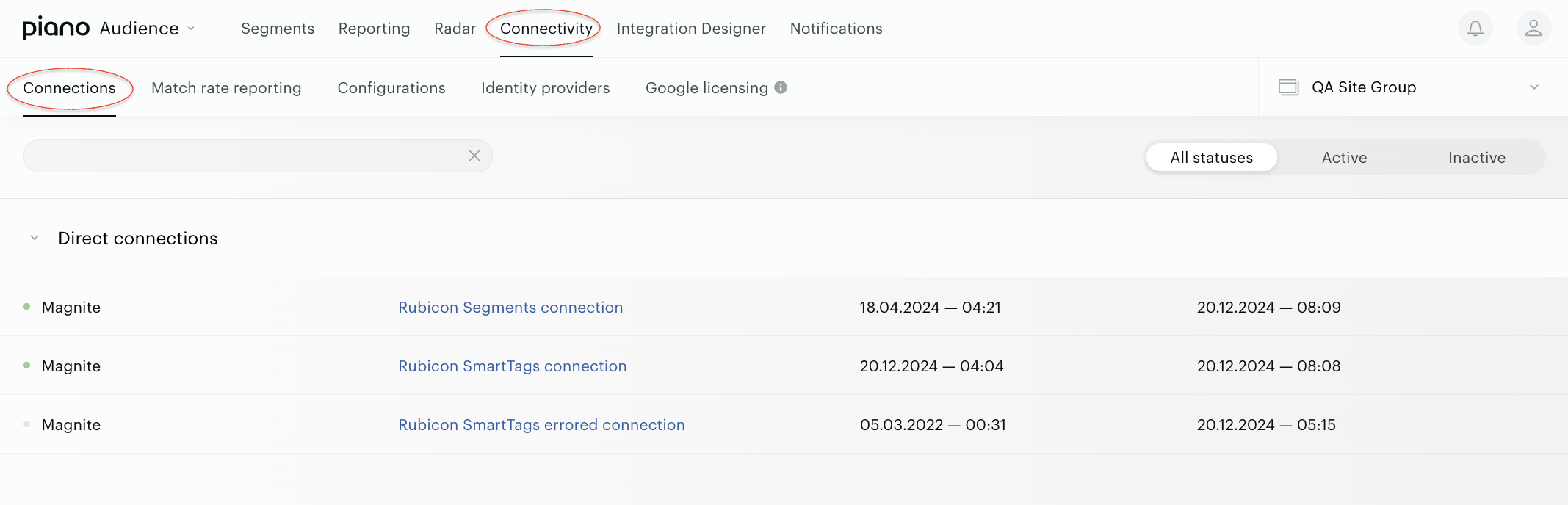Open the user profile avatar icon
This screenshot has width=1568, height=505.
tap(1533, 29)
